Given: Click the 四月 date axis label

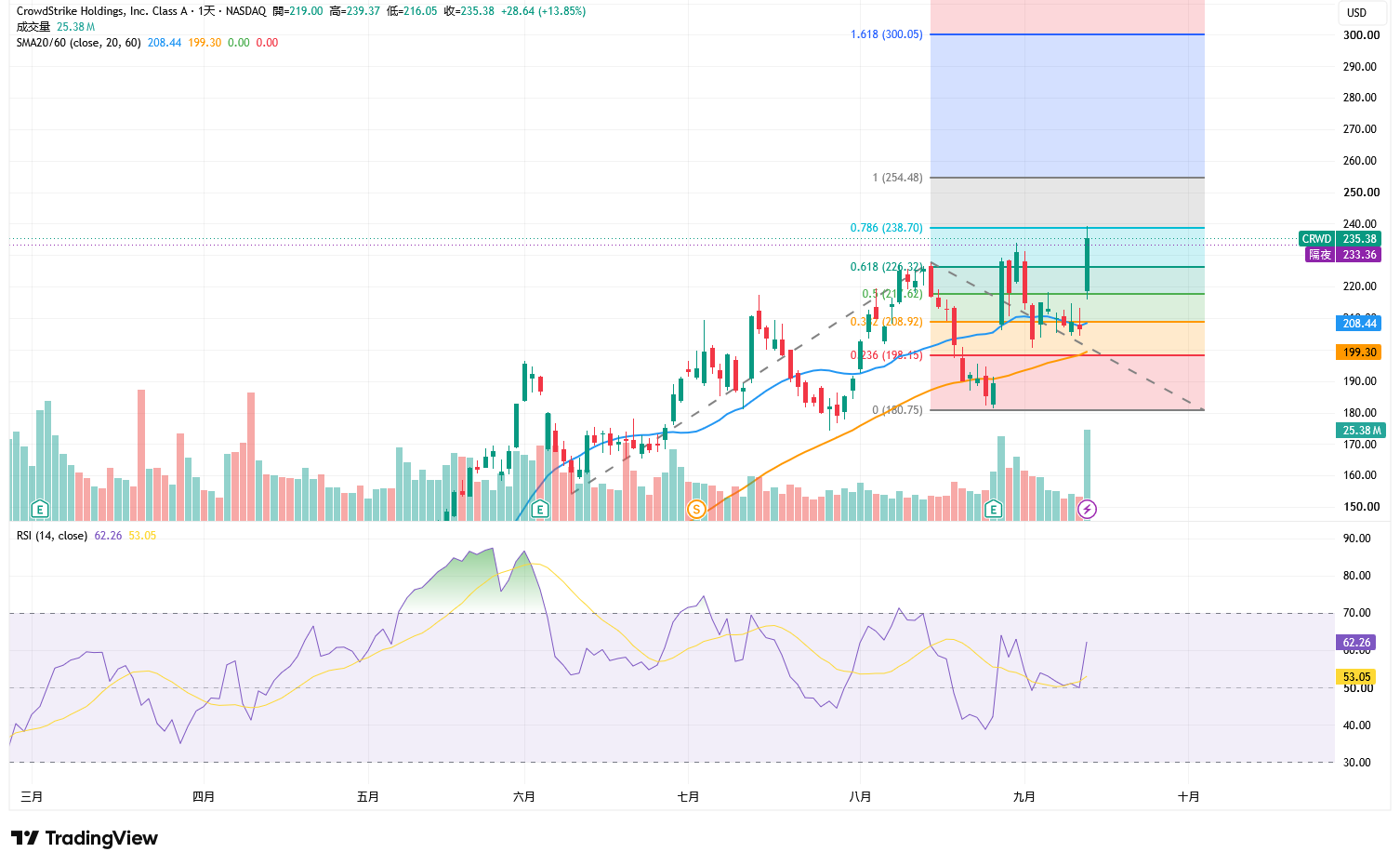Looking at the screenshot, I should coord(204,797).
